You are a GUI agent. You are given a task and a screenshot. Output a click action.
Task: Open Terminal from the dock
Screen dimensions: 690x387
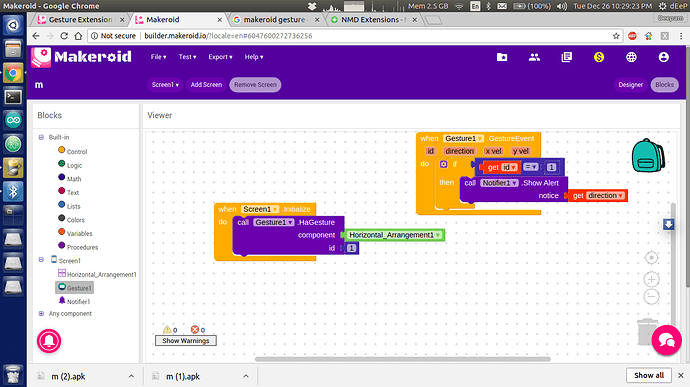(13, 96)
